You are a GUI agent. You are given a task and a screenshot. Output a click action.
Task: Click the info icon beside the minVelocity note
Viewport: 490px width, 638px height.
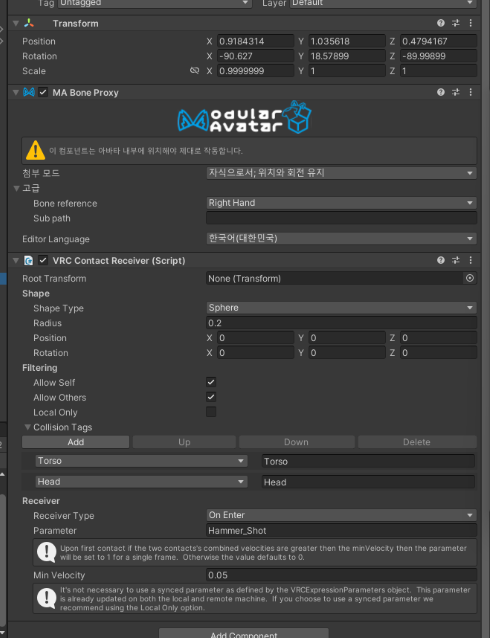point(46,553)
